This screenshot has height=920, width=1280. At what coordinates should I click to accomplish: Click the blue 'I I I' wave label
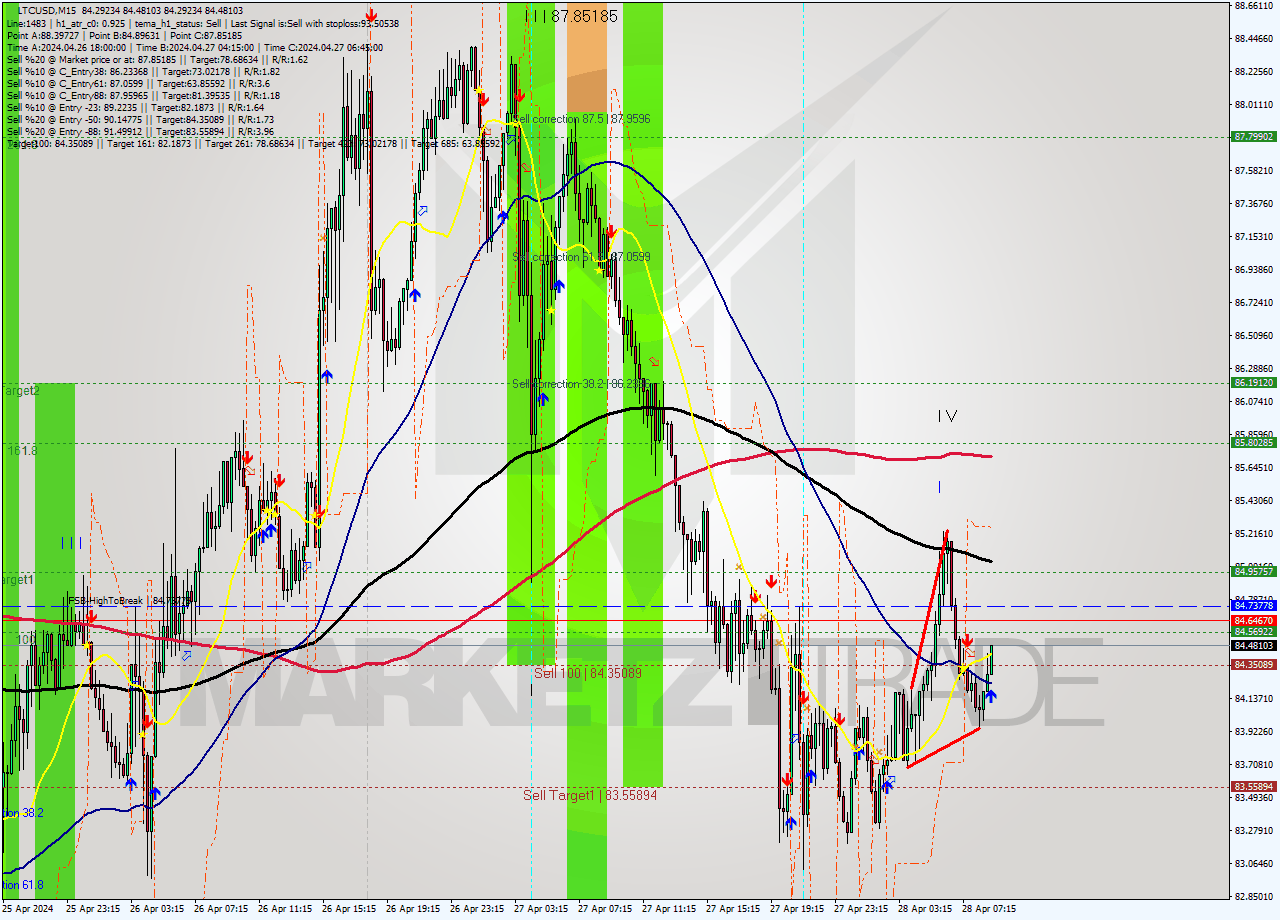pos(71,543)
